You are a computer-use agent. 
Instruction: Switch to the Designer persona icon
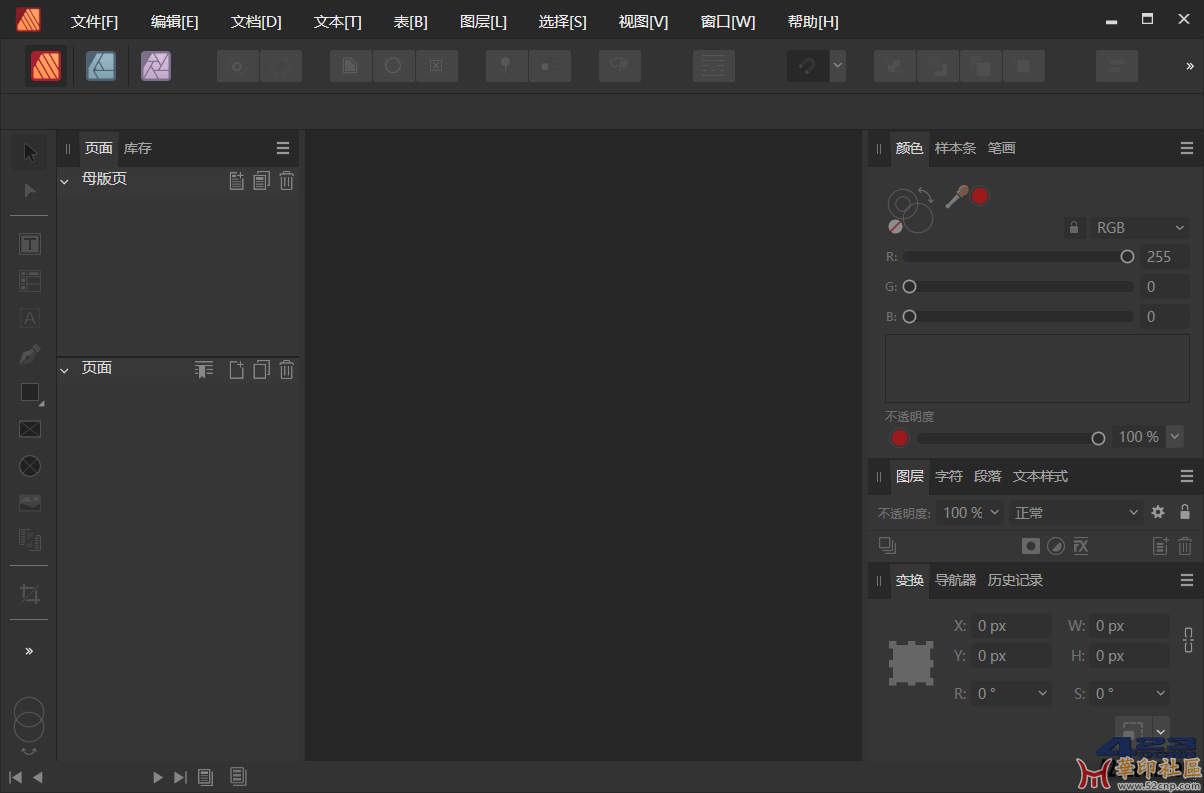click(x=101, y=66)
